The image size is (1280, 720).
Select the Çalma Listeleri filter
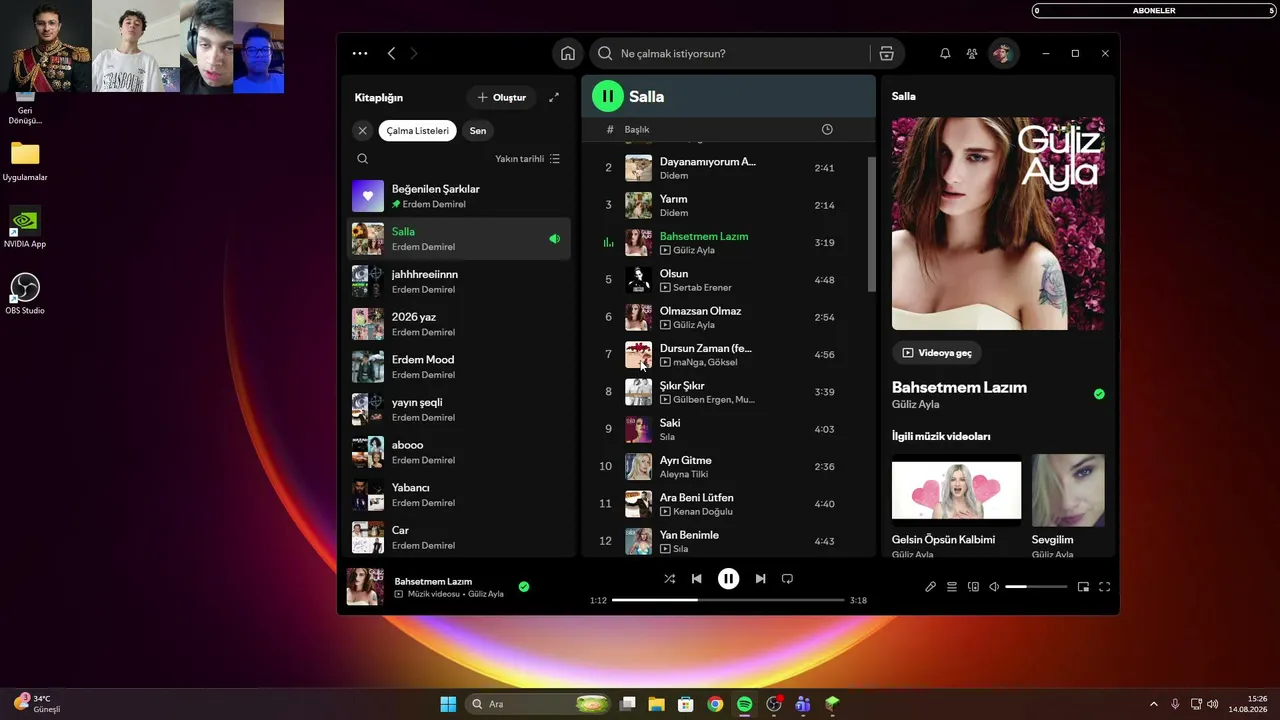[418, 130]
